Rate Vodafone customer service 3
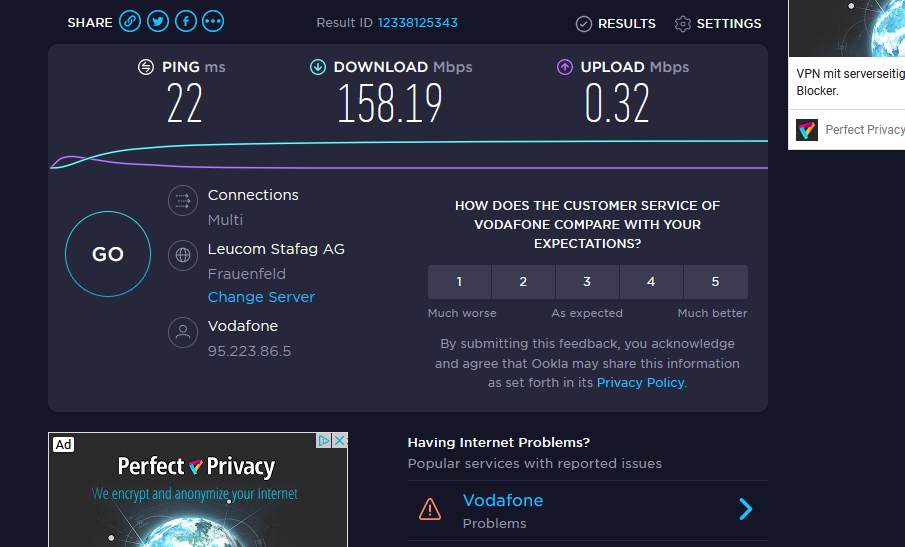Viewport: 905px width, 547px height. pos(588,282)
